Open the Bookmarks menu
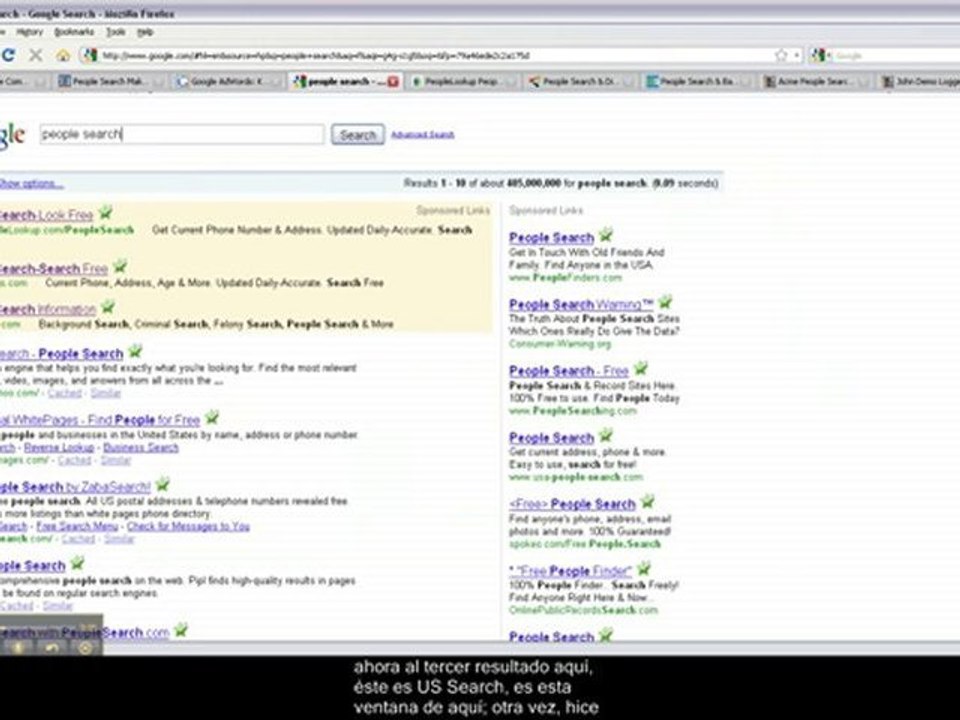 (74, 32)
